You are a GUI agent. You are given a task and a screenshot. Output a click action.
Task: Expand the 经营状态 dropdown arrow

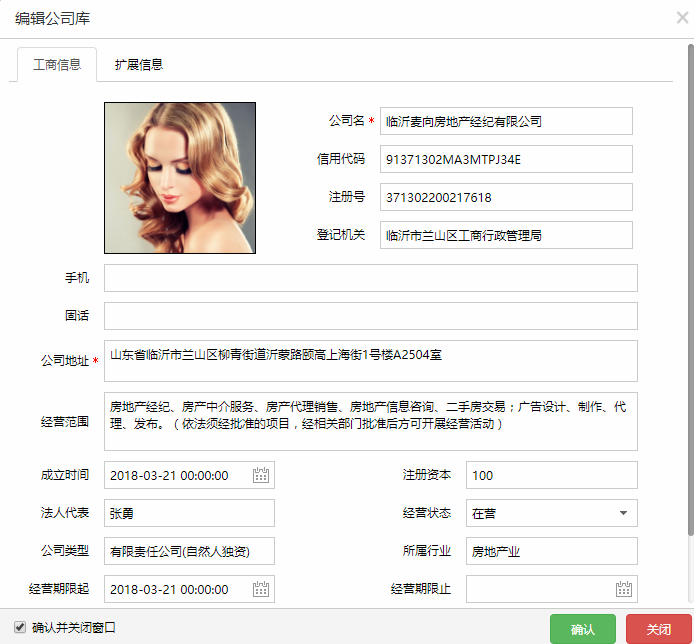click(x=623, y=513)
